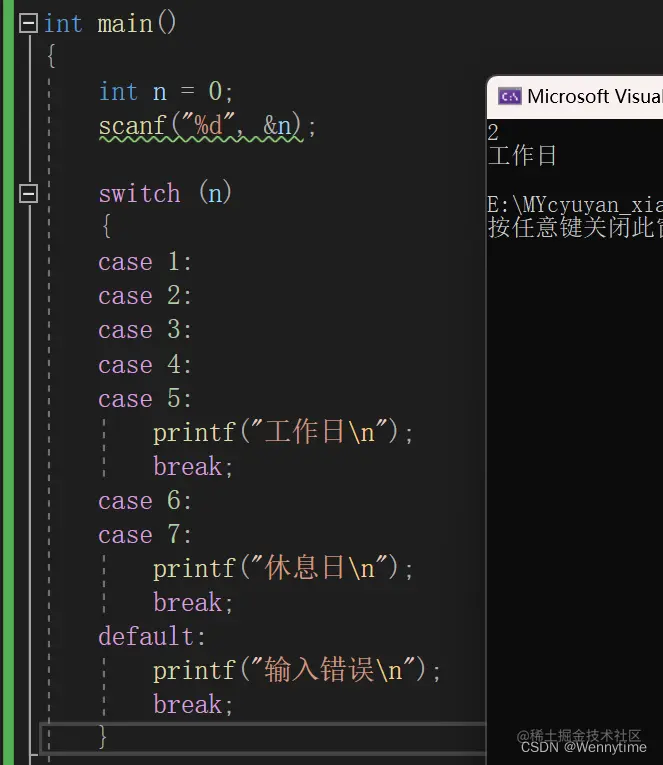Click printf("输入错误\n") statement
663x765 pixels.
coord(297,670)
